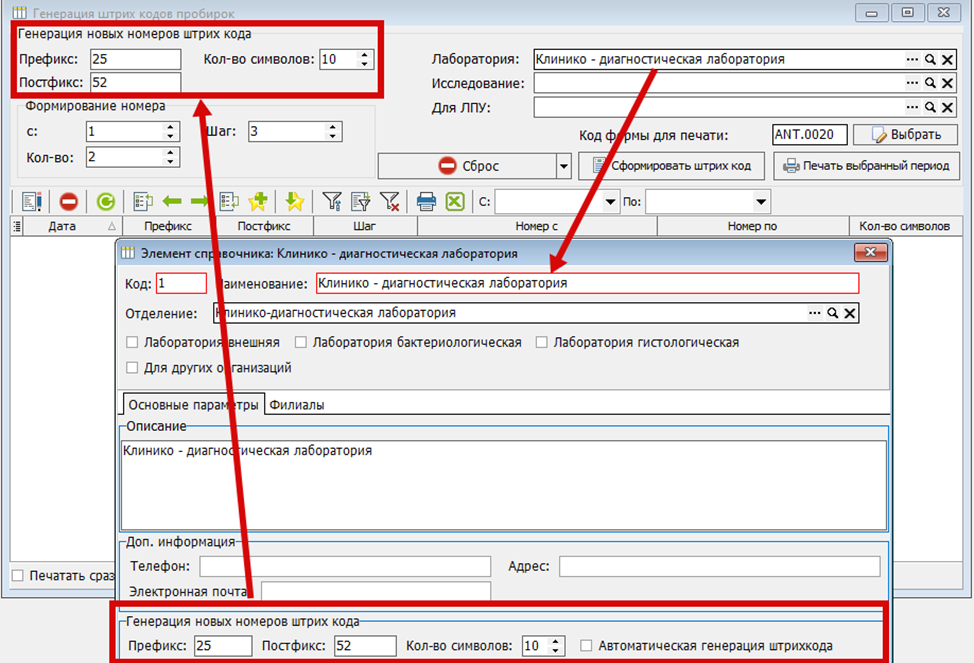Screen dimensions: 974x663
Task: Enable the Лаборатория внешняя checkbox
Action: (x=132, y=342)
